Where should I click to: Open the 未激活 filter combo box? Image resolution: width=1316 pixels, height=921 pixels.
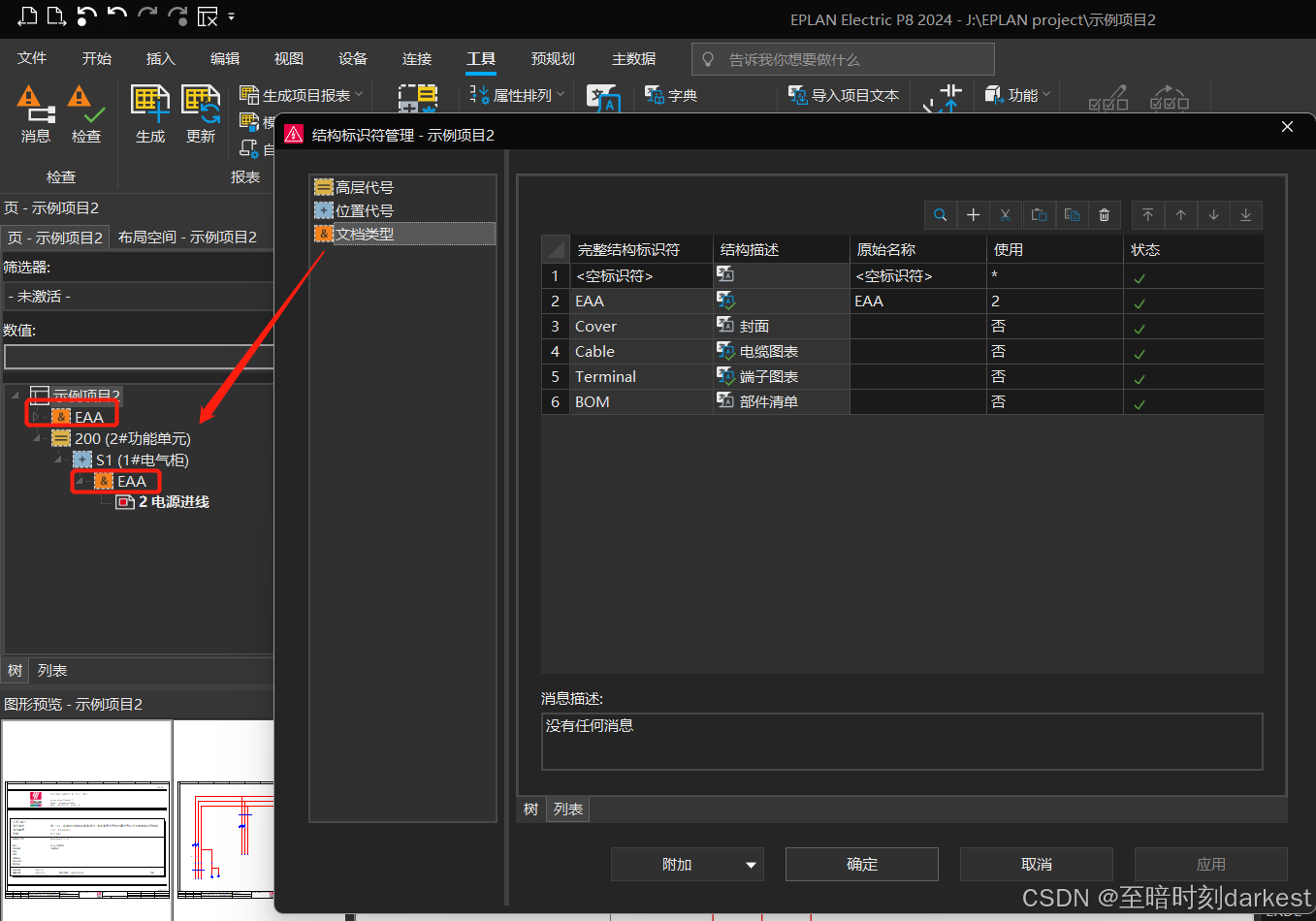138,296
